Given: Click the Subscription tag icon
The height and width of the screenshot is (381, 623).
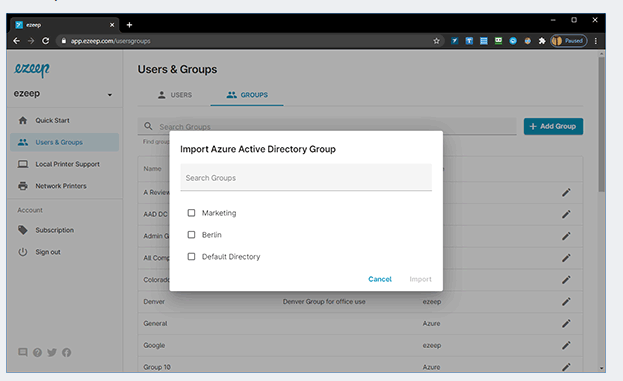Looking at the screenshot, I should 23,230.
